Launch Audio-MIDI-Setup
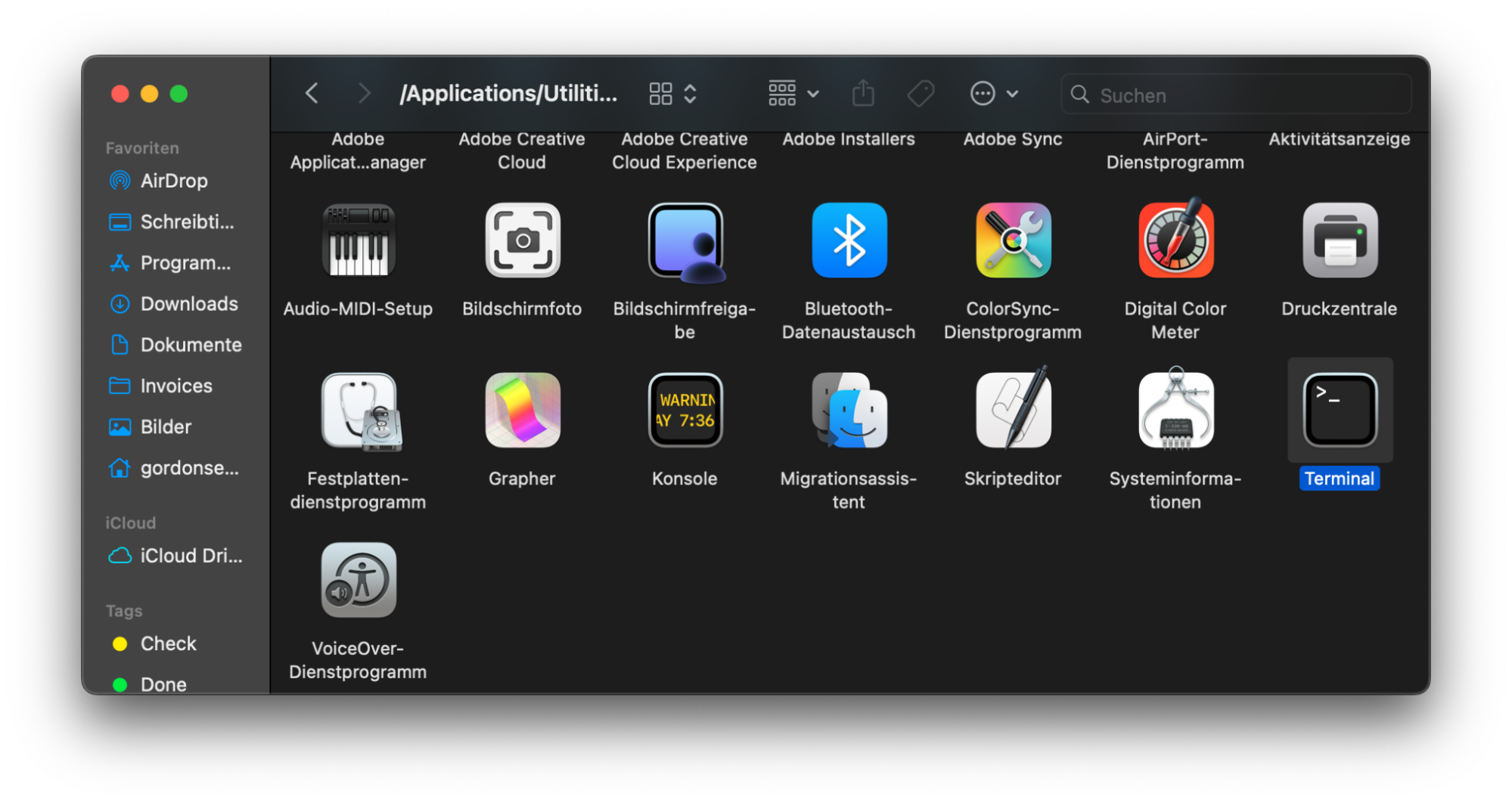Screen dimensions: 1512x803 coord(358,240)
